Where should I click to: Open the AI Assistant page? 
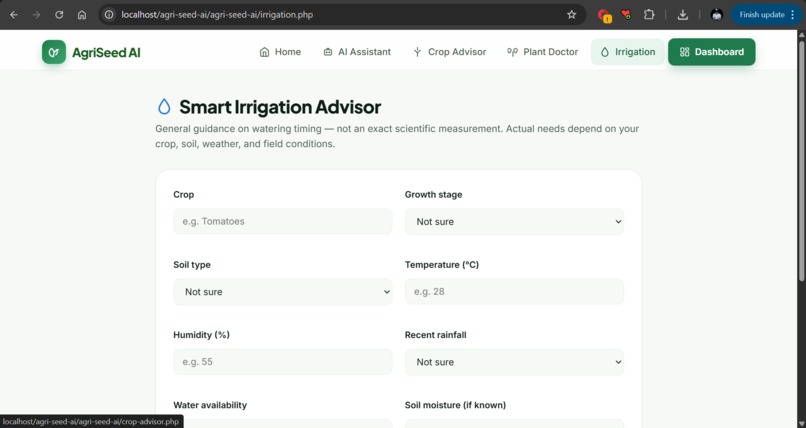click(357, 52)
